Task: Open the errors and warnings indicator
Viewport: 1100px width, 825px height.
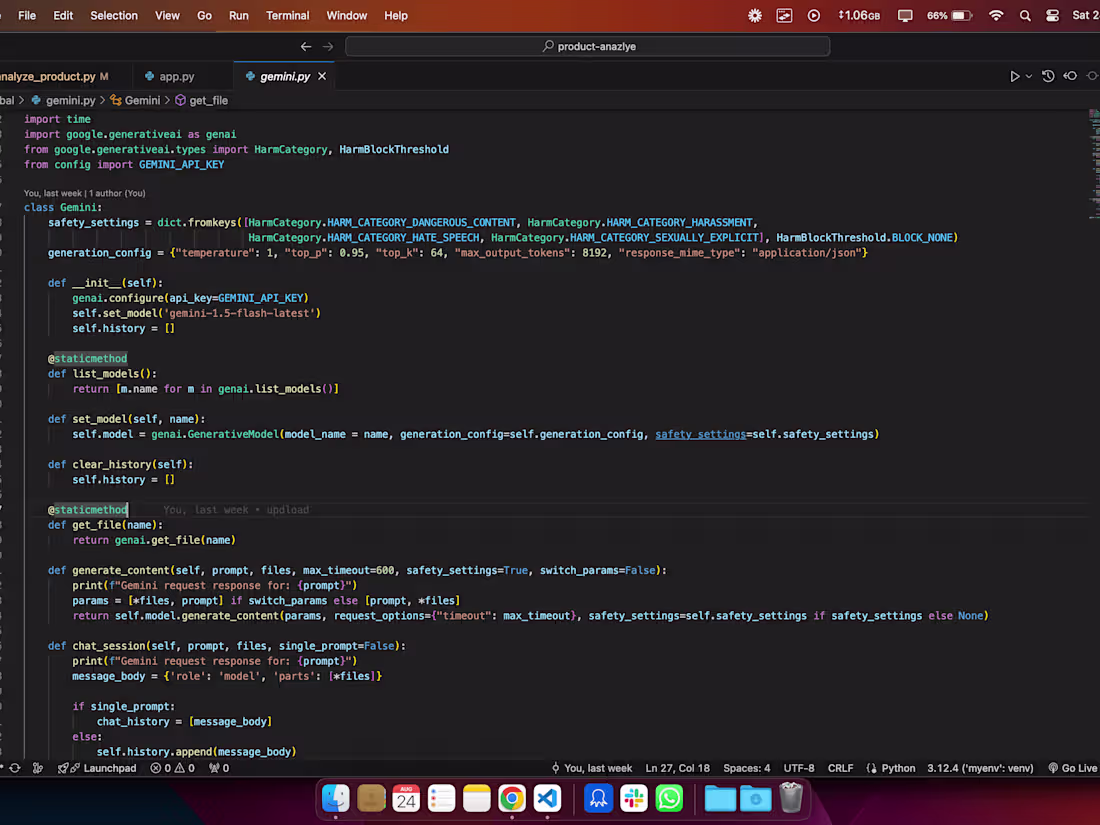Action: coord(173,768)
